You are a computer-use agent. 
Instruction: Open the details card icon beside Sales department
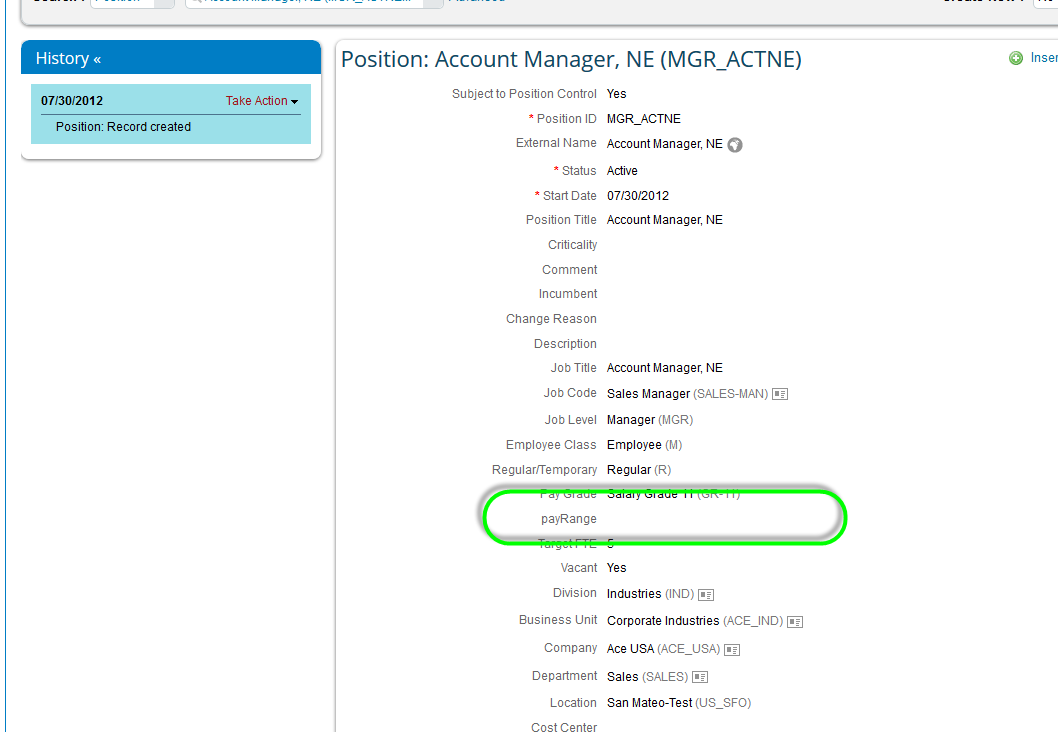pos(700,677)
